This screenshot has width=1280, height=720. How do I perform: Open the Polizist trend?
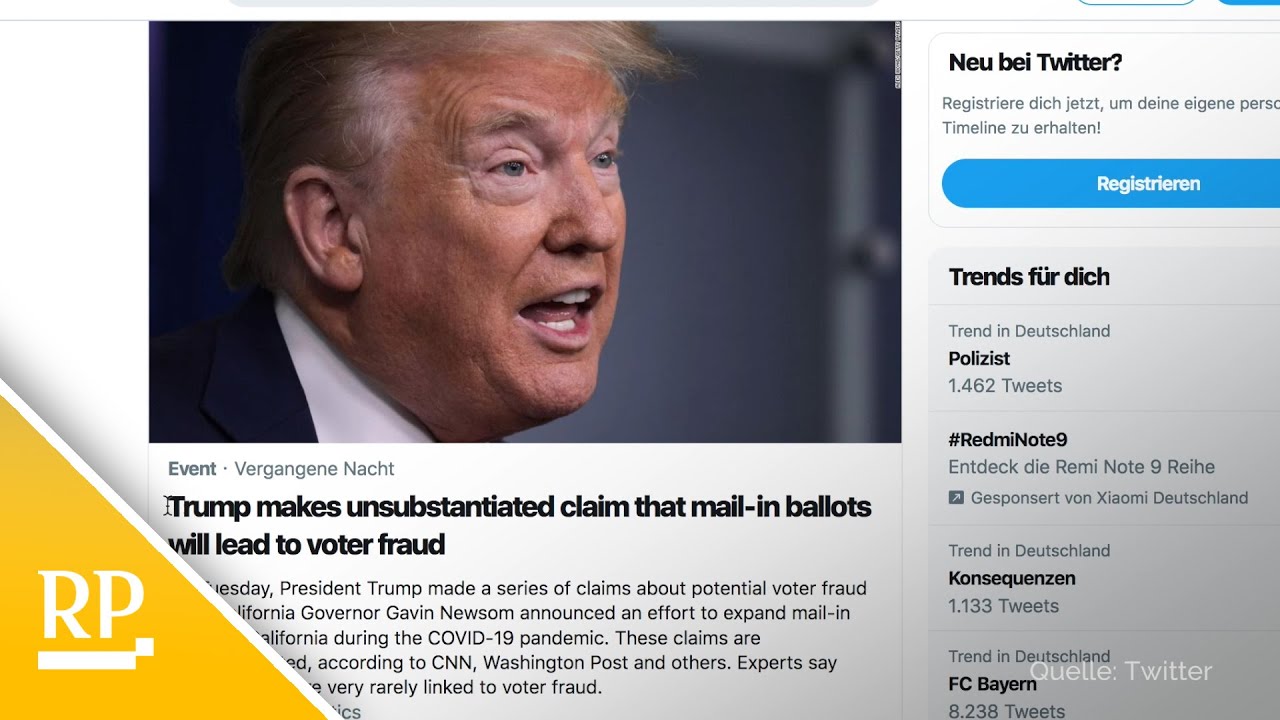pyautogui.click(x=1104, y=358)
